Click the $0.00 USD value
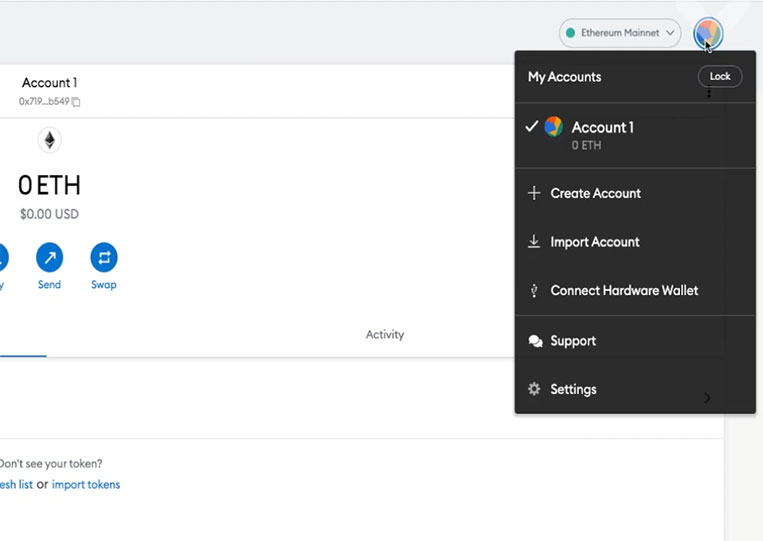Viewport: 763px width, 541px height. (x=49, y=214)
